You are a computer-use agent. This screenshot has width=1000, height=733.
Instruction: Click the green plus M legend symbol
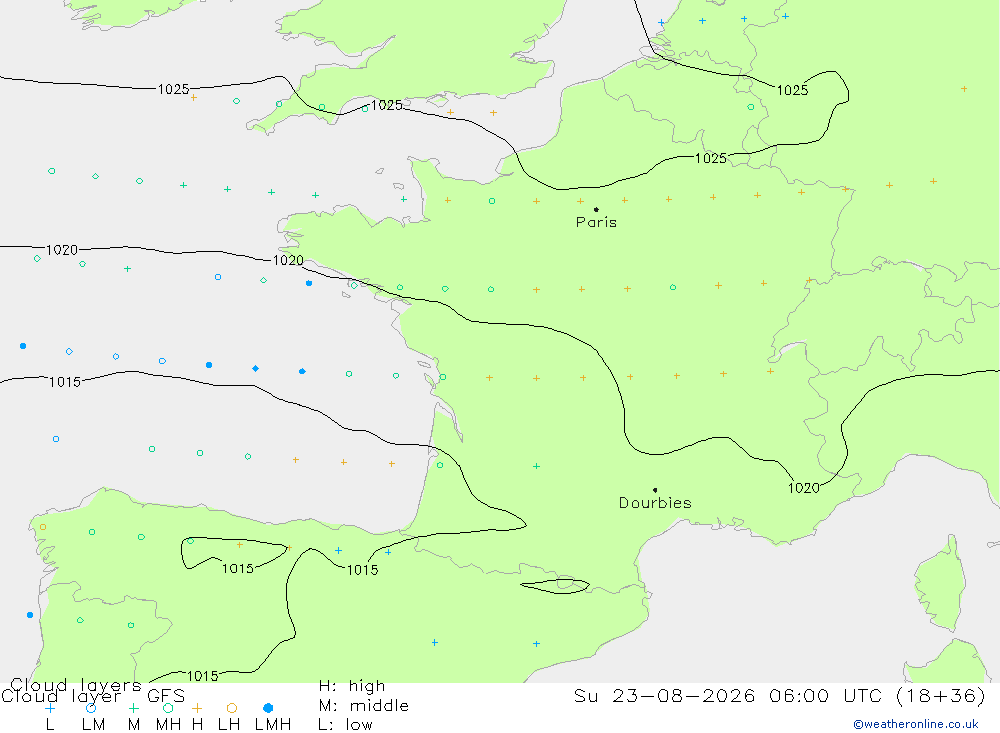[x=133, y=708]
